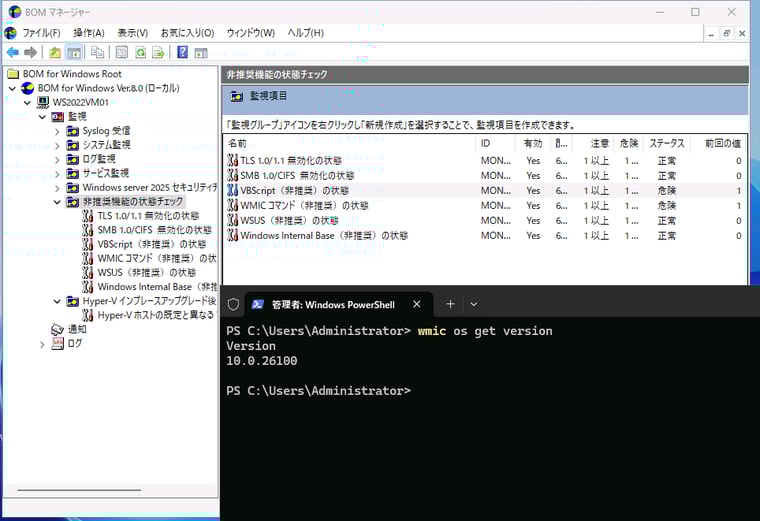Sort list by ID column header

click(x=495, y=143)
